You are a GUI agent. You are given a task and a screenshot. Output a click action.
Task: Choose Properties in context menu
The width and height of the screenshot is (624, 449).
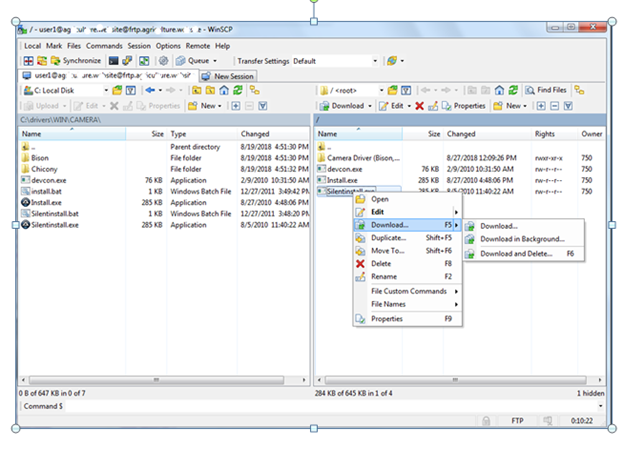point(408,318)
